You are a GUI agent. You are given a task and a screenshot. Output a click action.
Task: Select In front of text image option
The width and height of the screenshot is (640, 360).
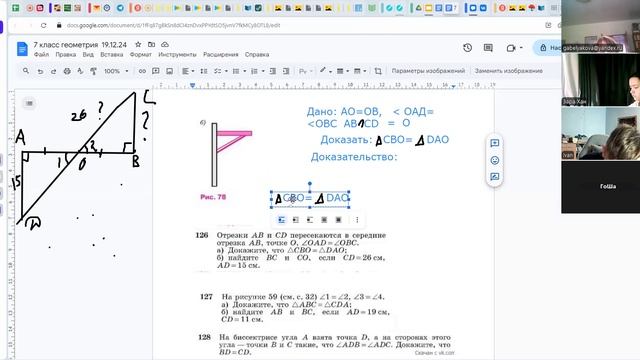click(338, 220)
